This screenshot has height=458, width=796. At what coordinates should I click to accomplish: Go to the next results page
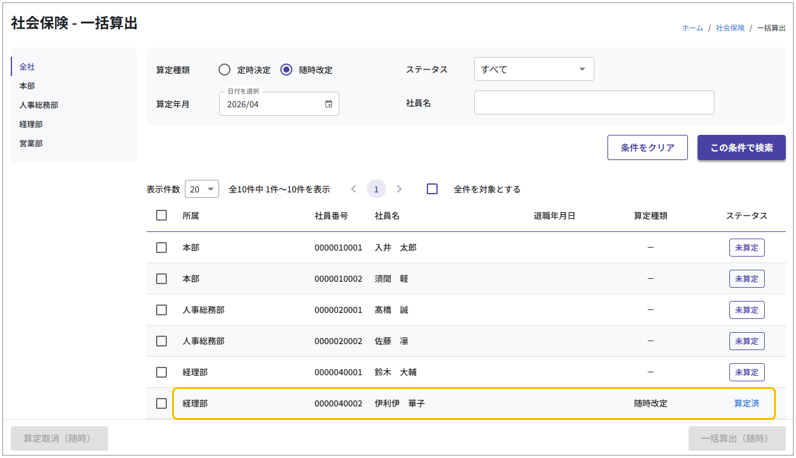399,189
